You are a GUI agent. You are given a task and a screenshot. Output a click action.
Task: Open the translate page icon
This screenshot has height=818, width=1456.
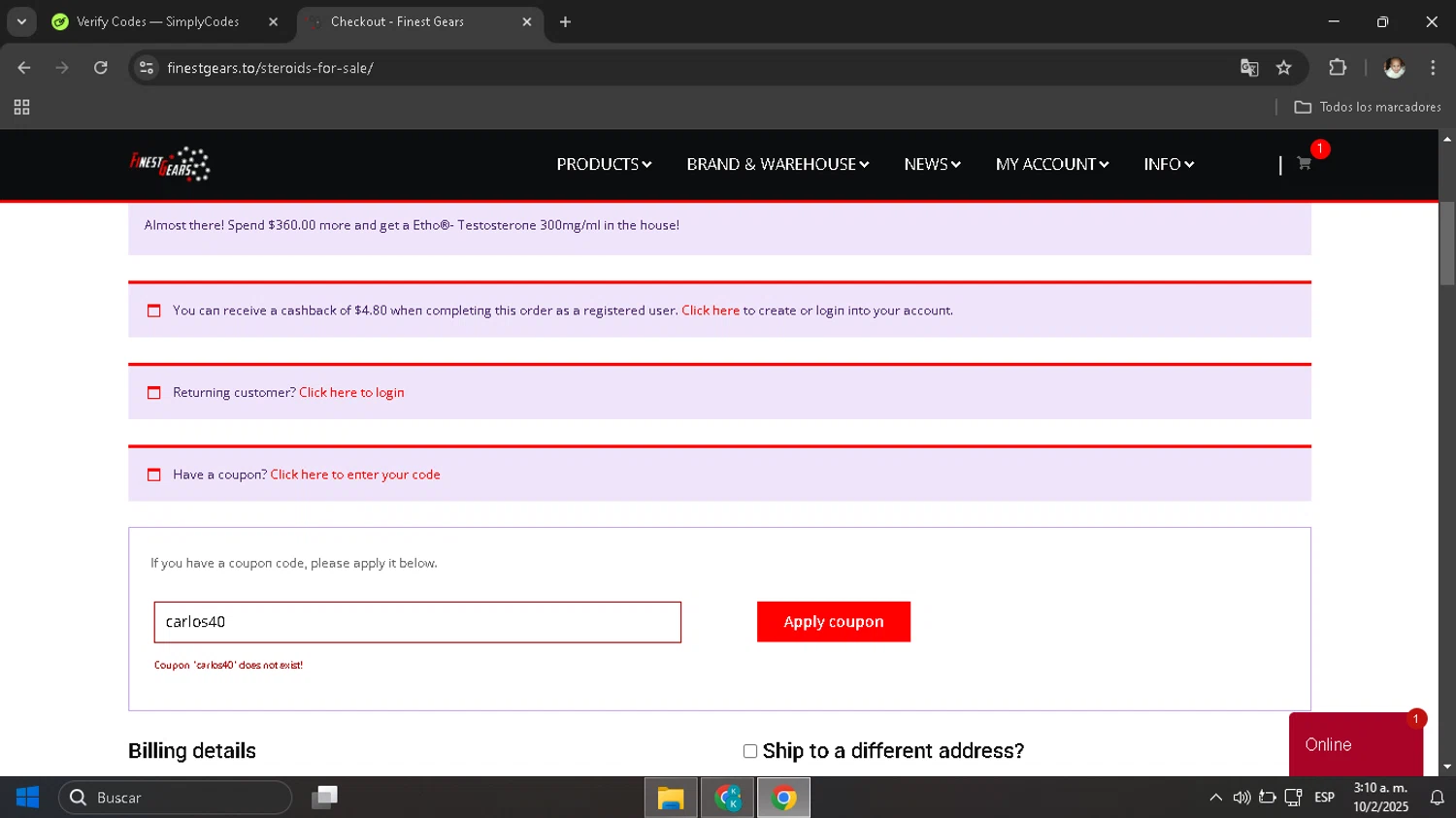1249,68
